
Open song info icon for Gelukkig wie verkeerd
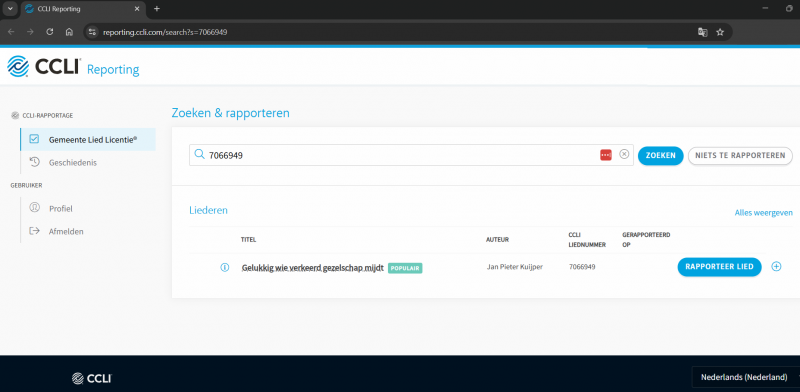pos(224,267)
